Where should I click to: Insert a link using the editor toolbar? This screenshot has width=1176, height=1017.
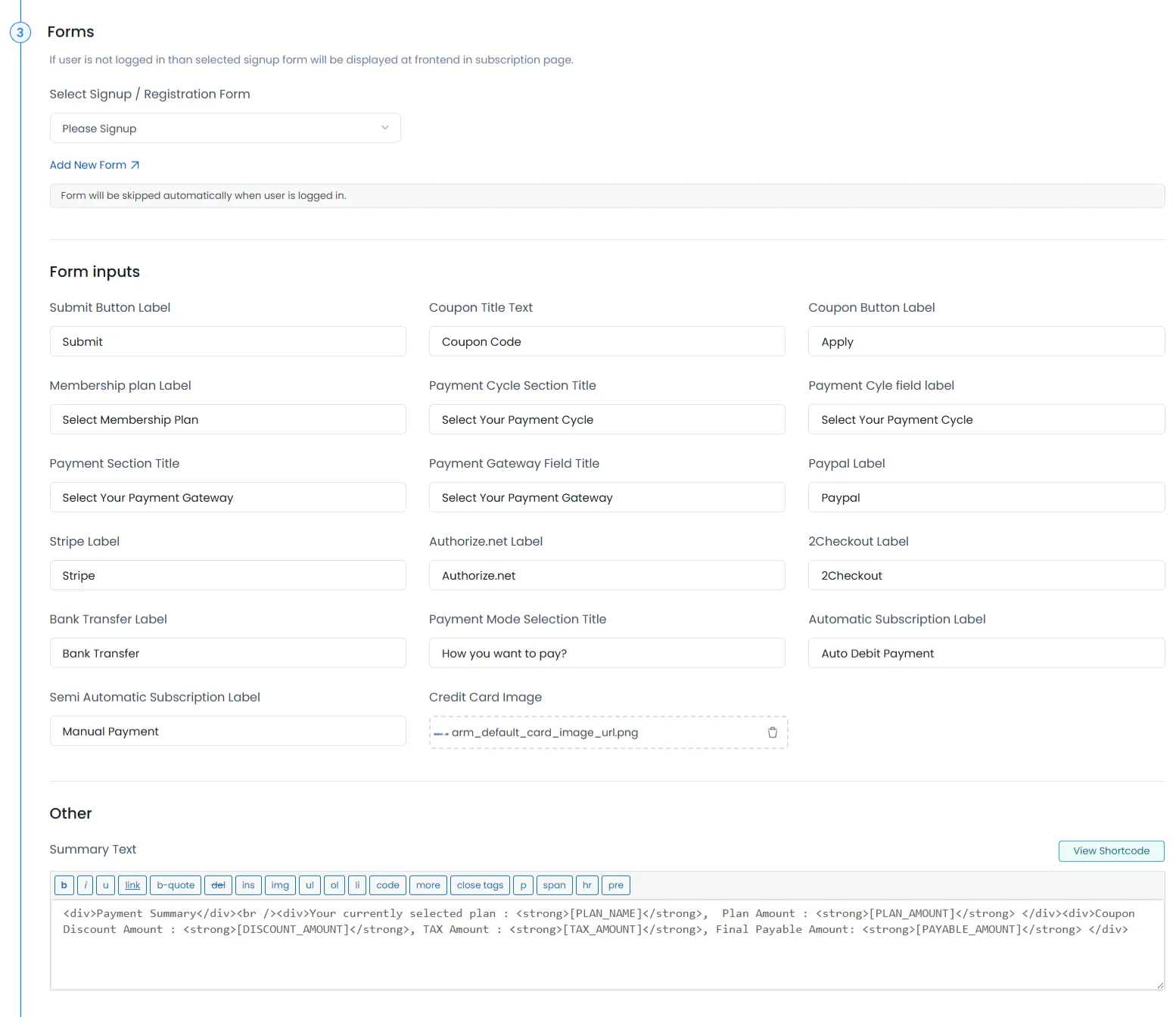(132, 885)
